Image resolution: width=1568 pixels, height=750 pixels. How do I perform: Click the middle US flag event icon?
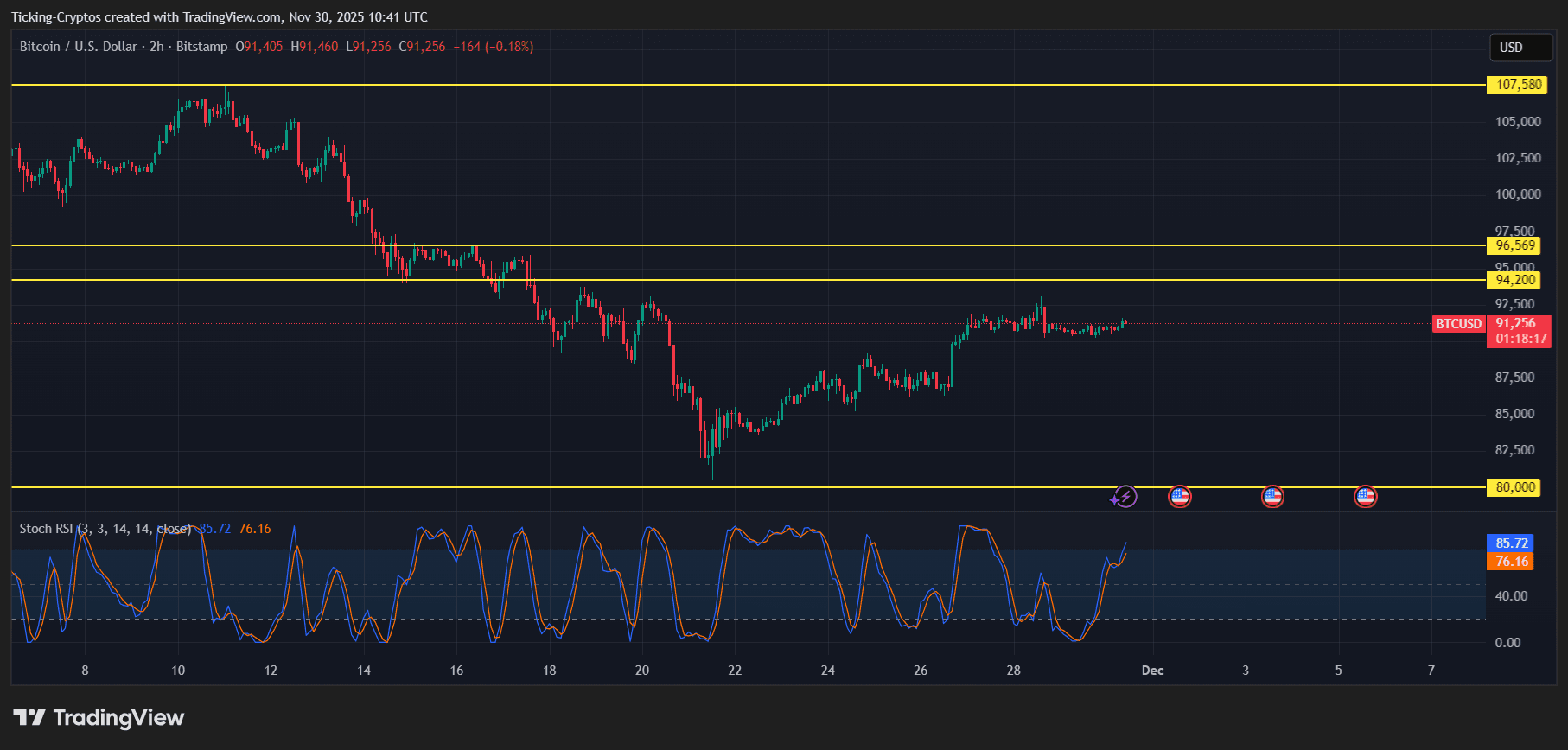[1272, 497]
